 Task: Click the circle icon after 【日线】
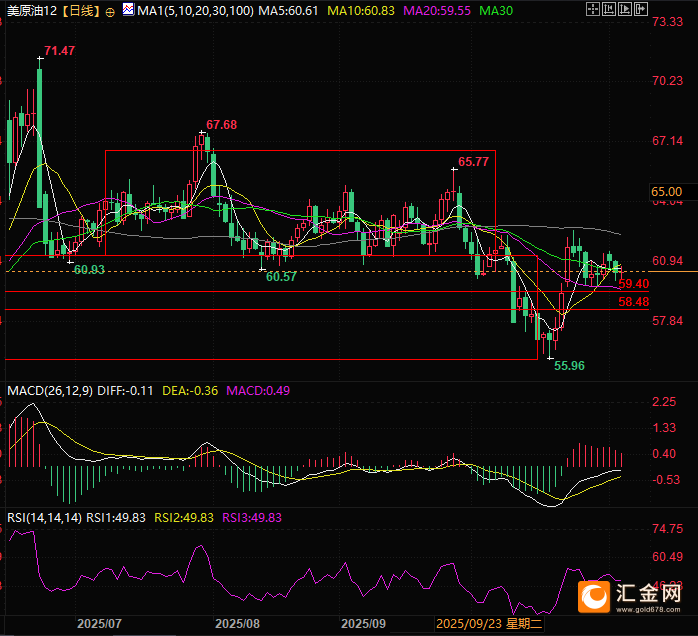(x=109, y=12)
